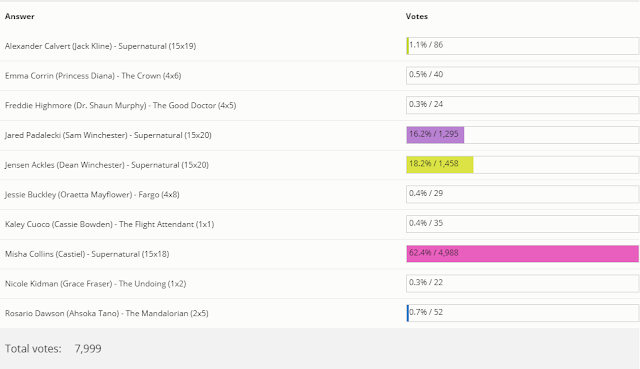This screenshot has width=640, height=369.
Task: Click the pink 62.4% vote bar
Action: 522,253
